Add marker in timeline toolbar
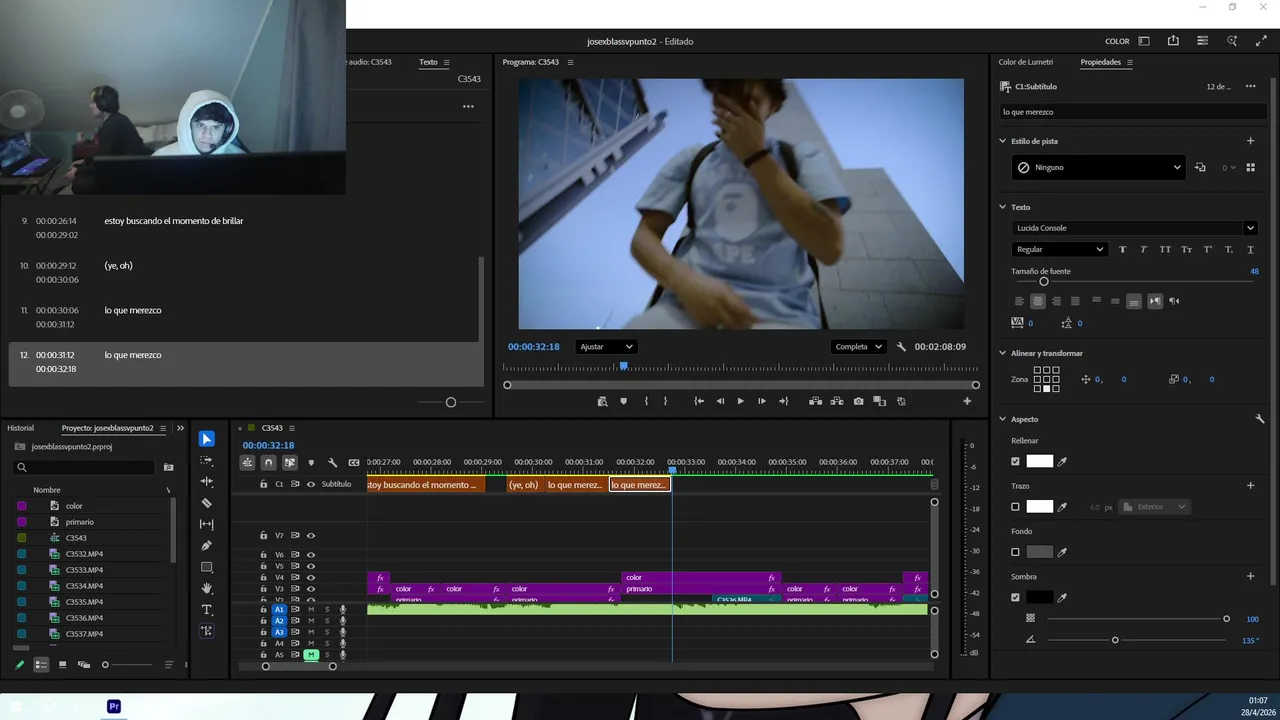Viewport: 1280px width, 720px height. pos(311,463)
